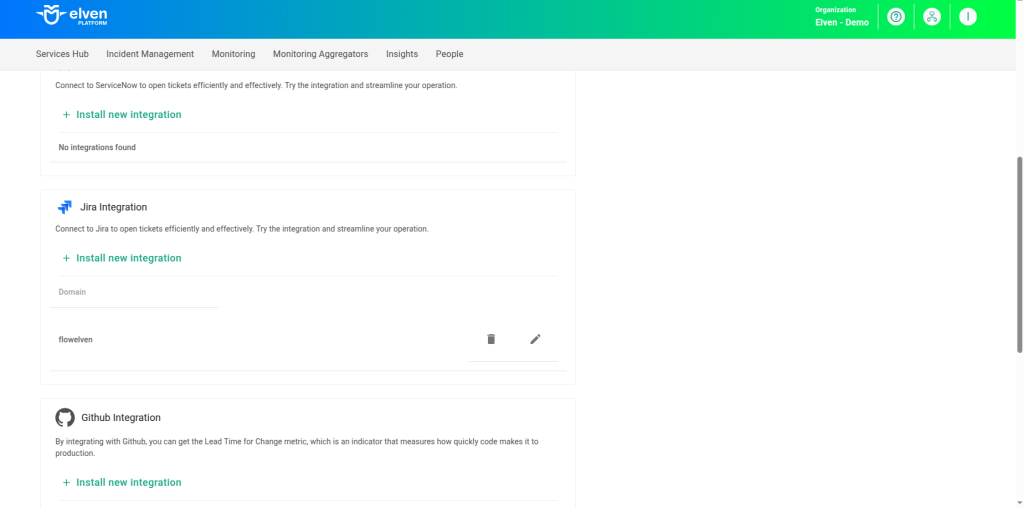The image size is (1024, 508).
Task: Click the Elven Platform logo
Action: (71, 16)
